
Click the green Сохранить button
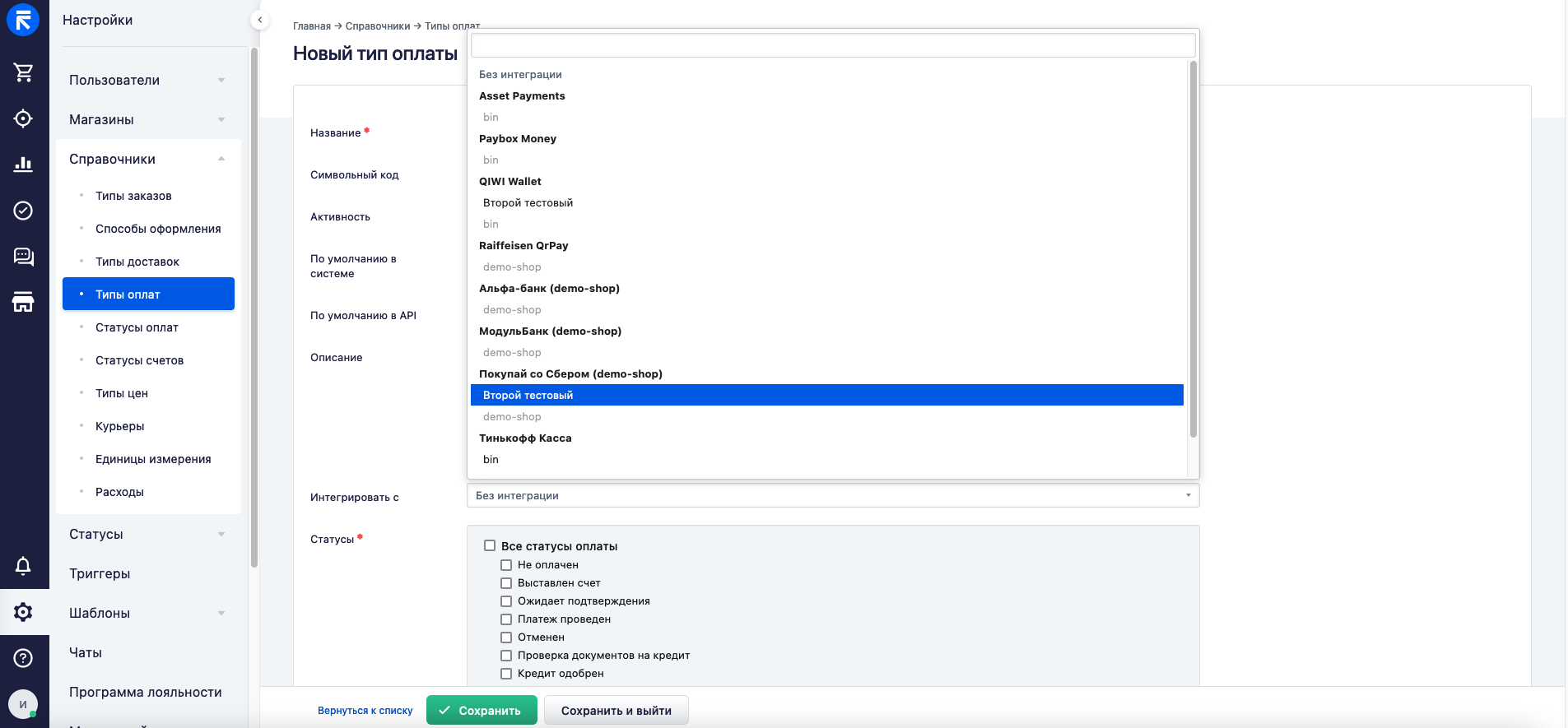coord(482,710)
